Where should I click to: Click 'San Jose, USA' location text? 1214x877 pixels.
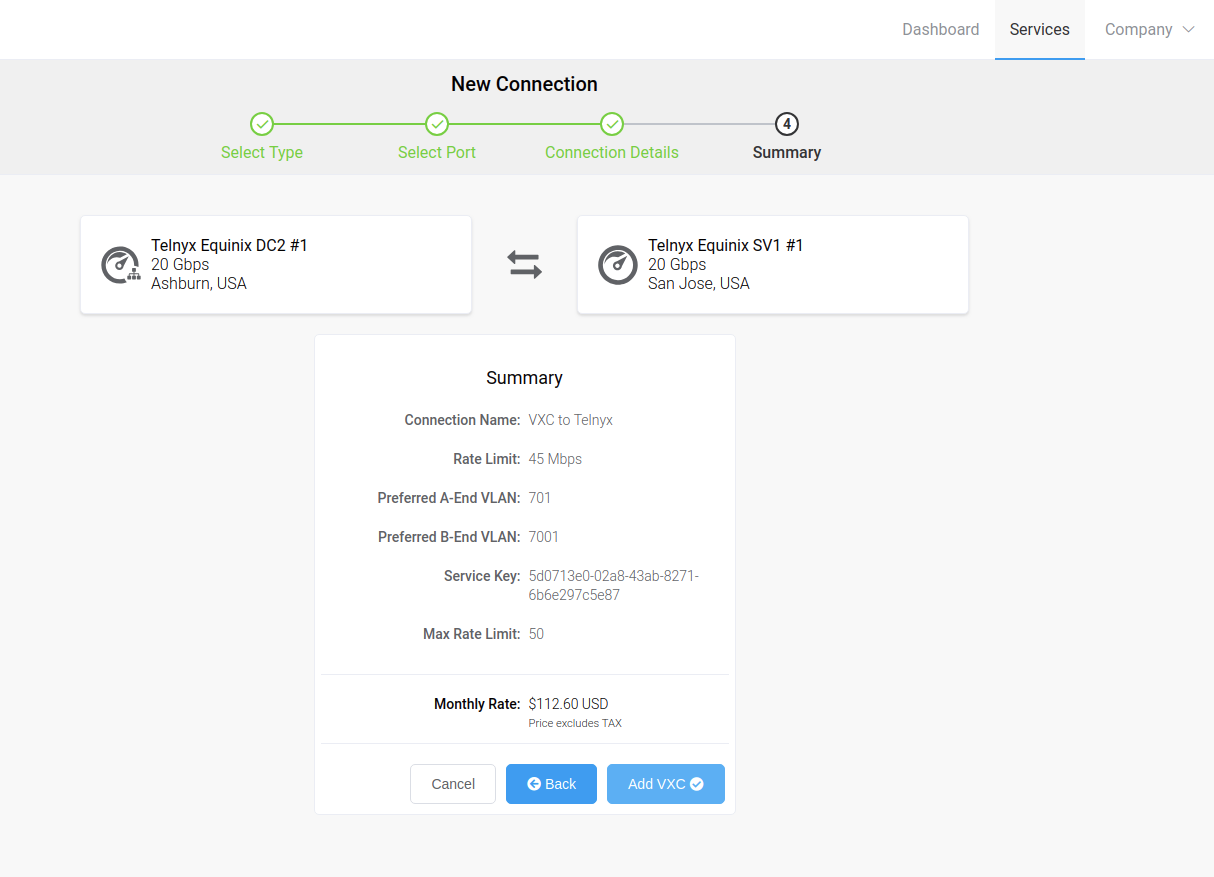coord(699,284)
